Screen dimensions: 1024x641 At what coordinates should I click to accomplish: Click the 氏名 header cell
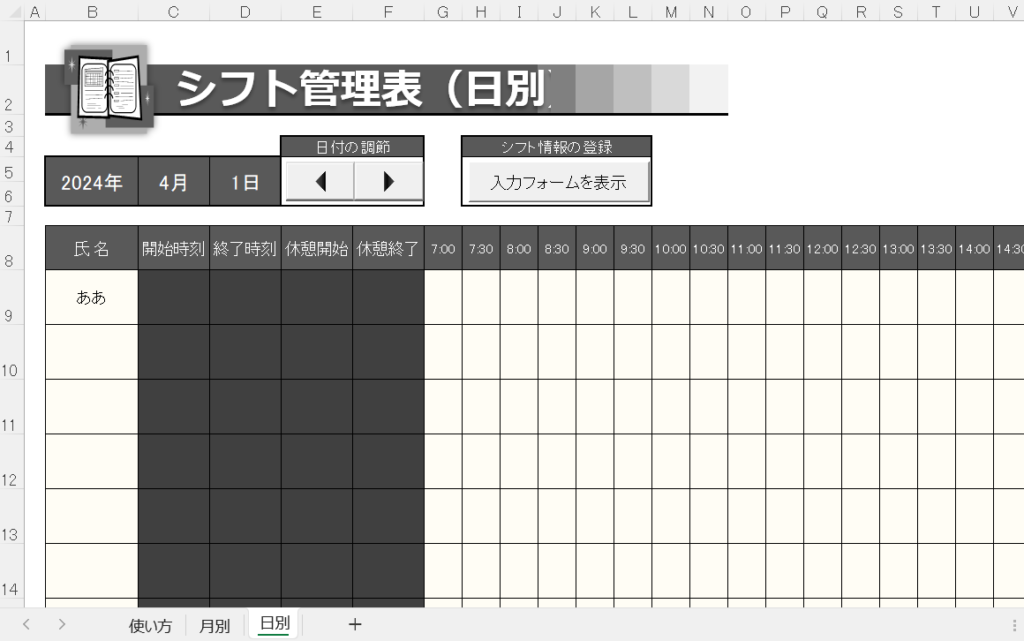click(x=91, y=249)
